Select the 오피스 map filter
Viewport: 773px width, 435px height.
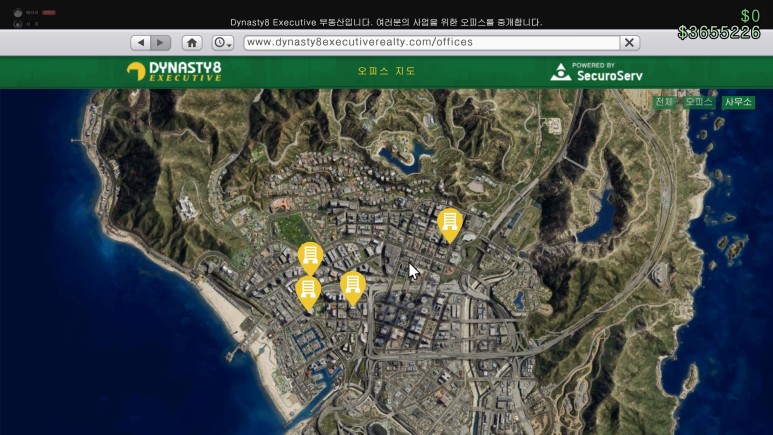pyautogui.click(x=699, y=102)
